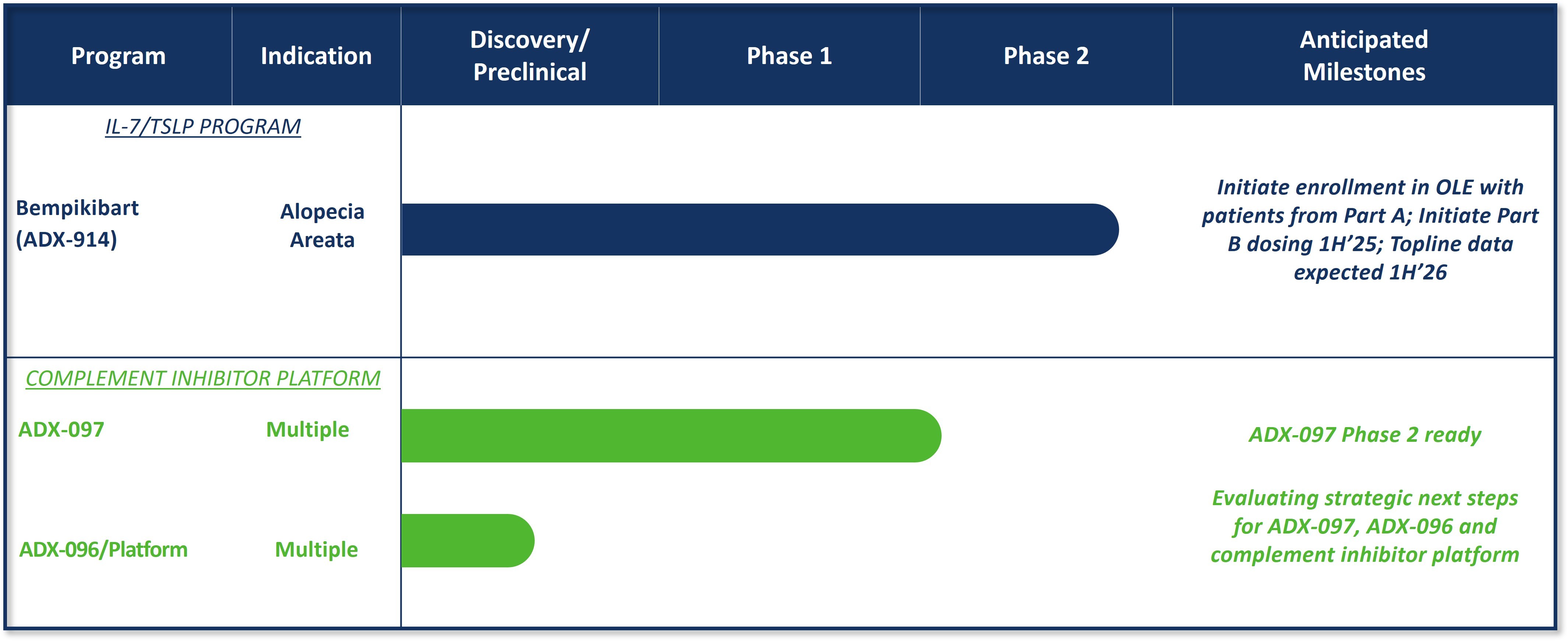
Task: Click the Alopecia Areata indication label
Action: 322,226
